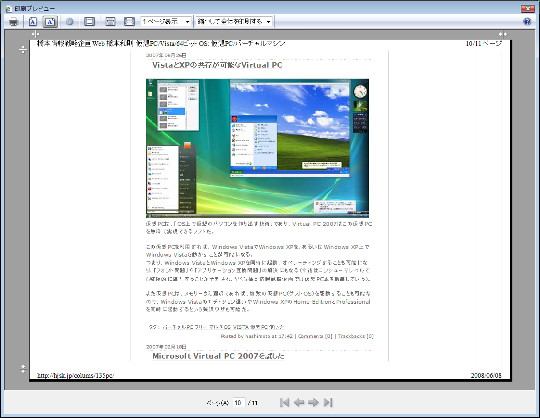Click the page number field showing 10
The width and height of the screenshot is (540, 418).
[238, 402]
